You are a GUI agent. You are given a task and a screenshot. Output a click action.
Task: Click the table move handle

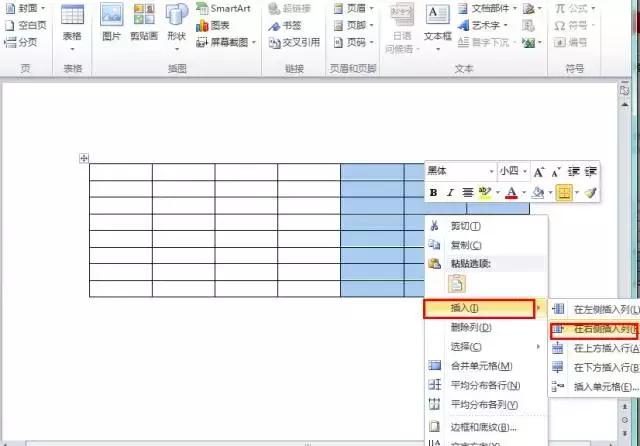[x=84, y=158]
